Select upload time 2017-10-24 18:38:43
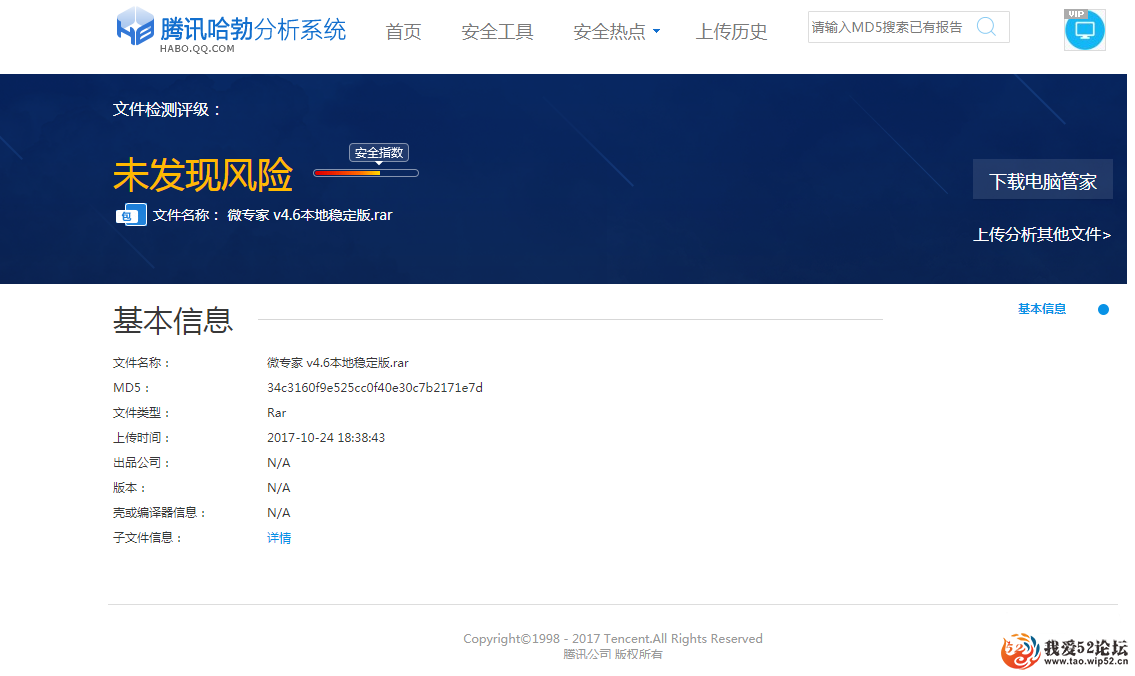 coord(326,438)
